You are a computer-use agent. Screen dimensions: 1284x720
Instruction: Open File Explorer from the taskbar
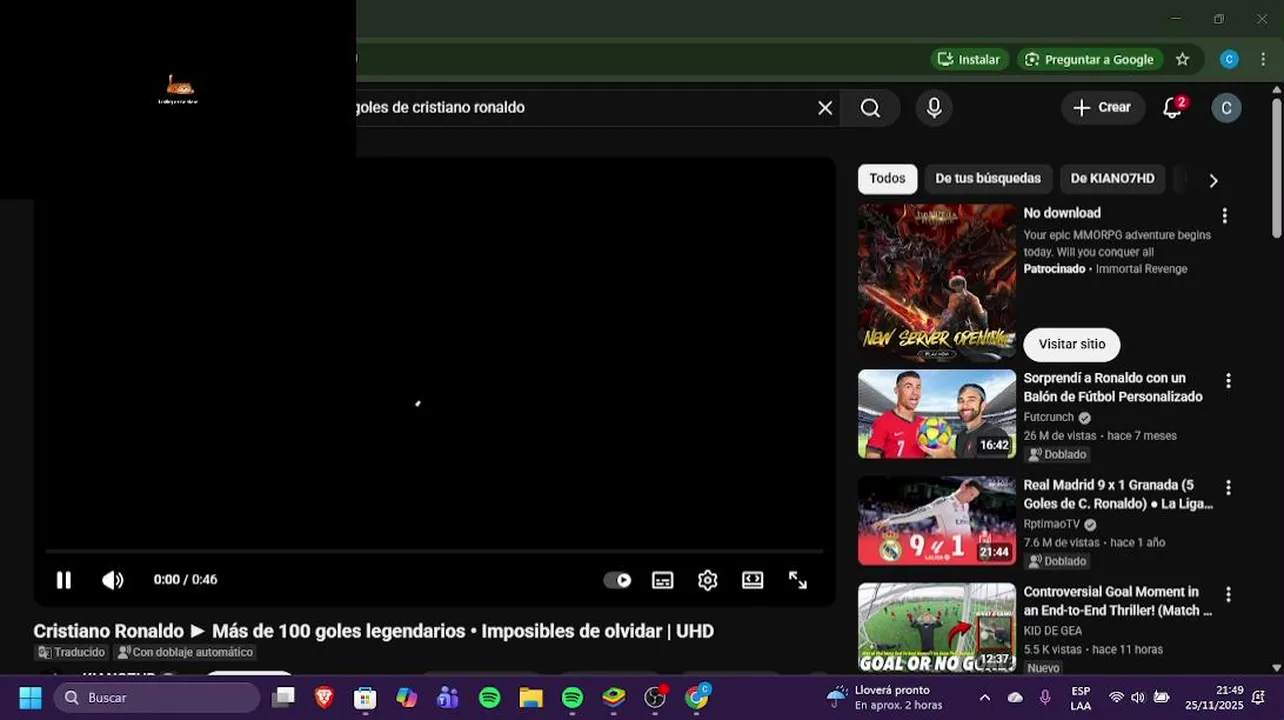(530, 698)
